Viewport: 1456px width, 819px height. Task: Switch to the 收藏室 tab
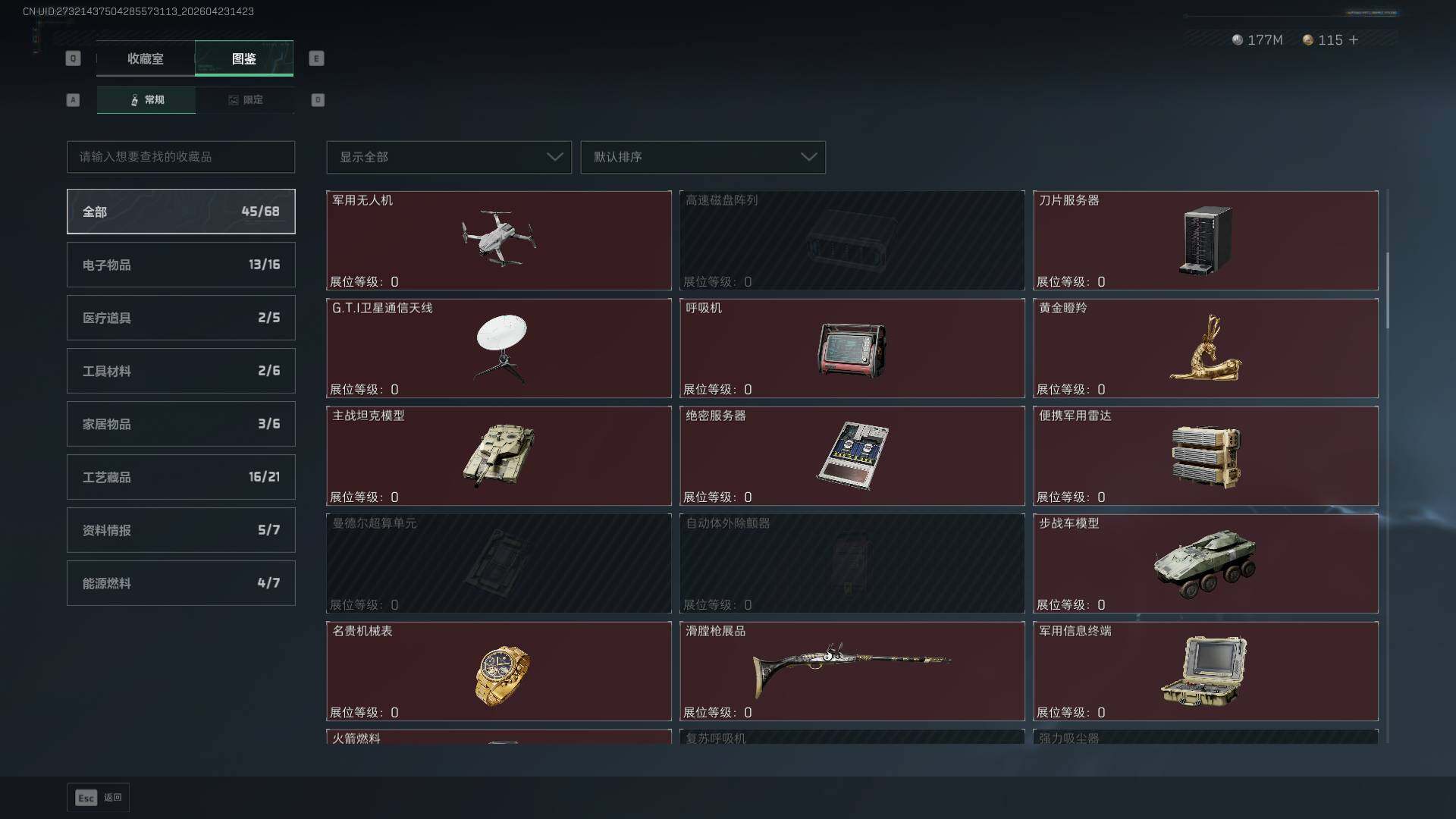[146, 58]
